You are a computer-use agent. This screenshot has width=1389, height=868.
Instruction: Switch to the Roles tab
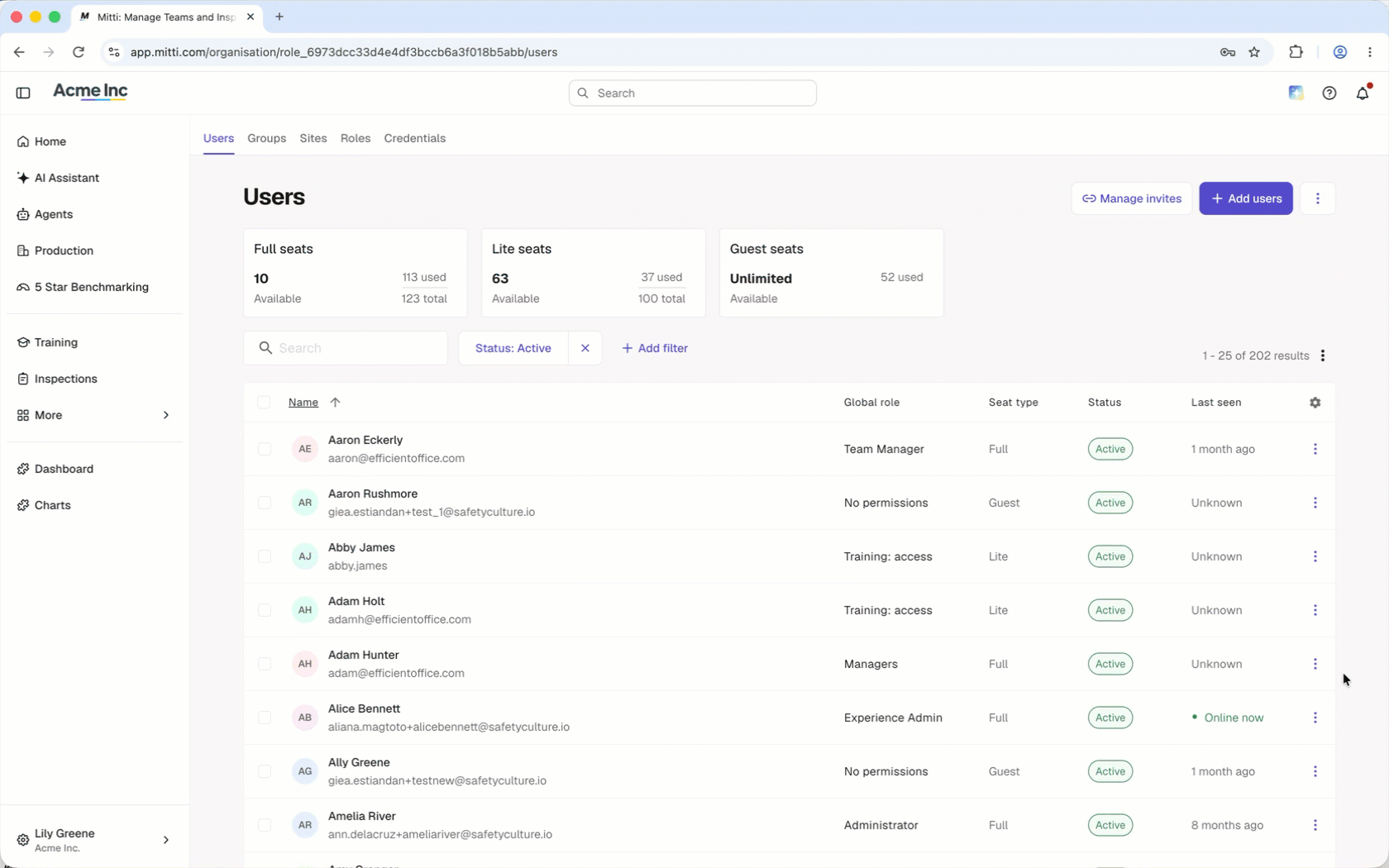(x=356, y=138)
